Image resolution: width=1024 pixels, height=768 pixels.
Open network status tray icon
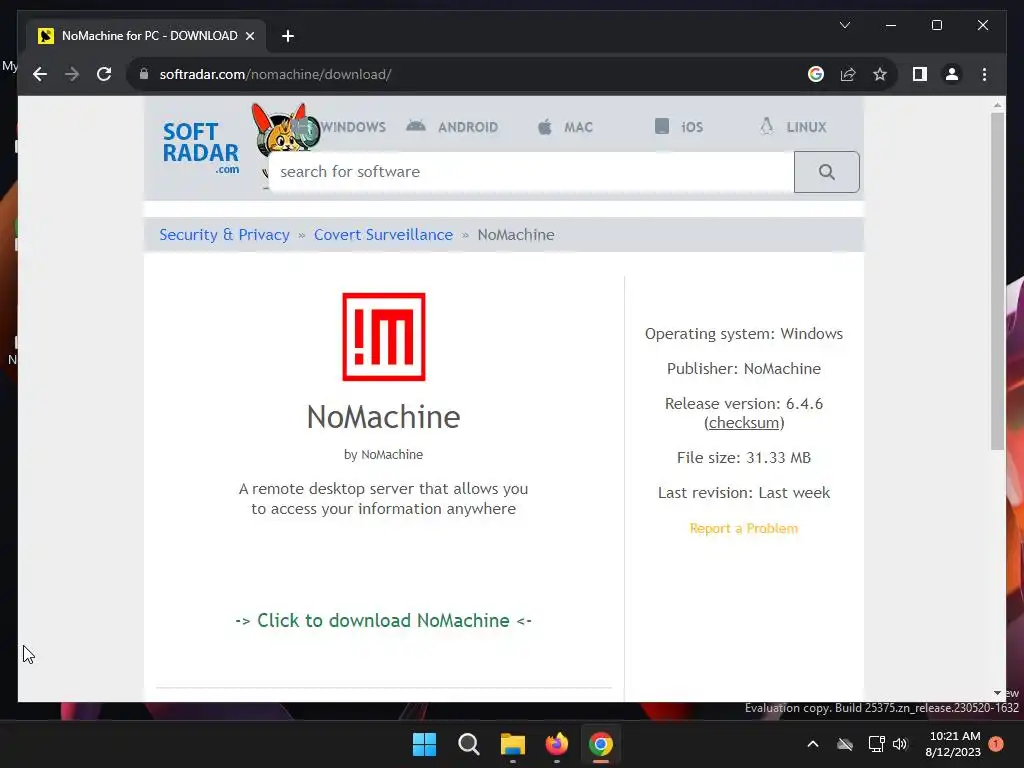coord(876,744)
